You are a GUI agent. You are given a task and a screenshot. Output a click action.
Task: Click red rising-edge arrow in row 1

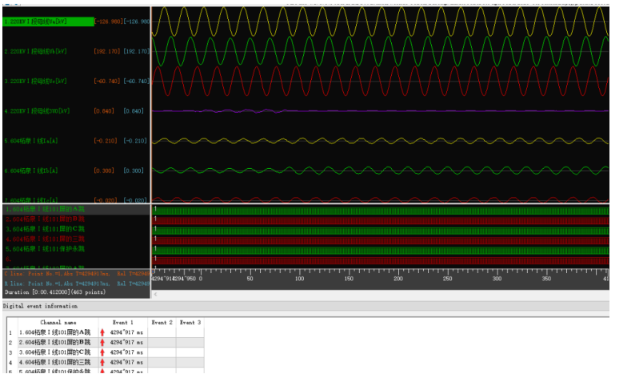pyautogui.click(x=102, y=333)
